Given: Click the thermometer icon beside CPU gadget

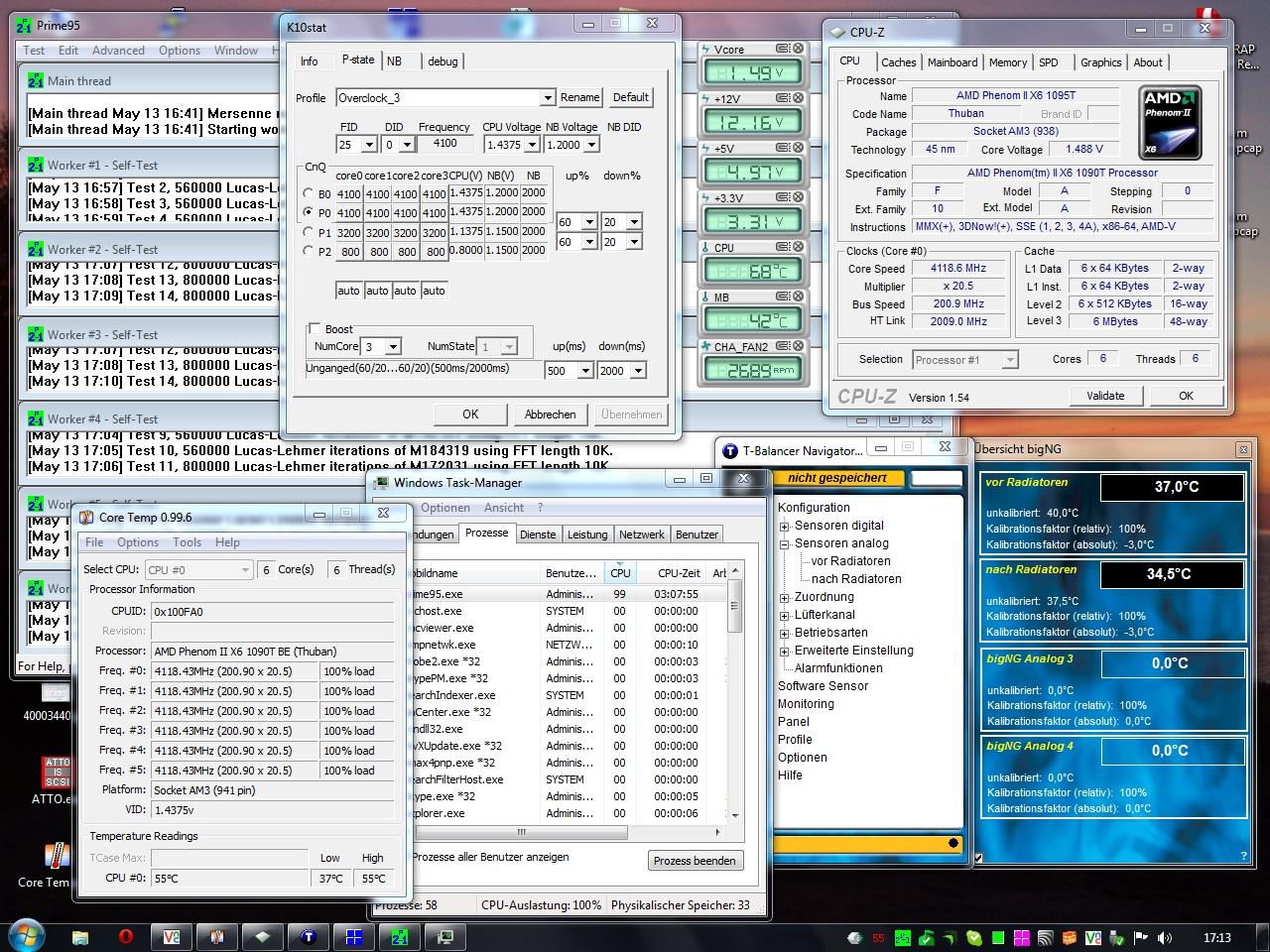Looking at the screenshot, I should (705, 248).
